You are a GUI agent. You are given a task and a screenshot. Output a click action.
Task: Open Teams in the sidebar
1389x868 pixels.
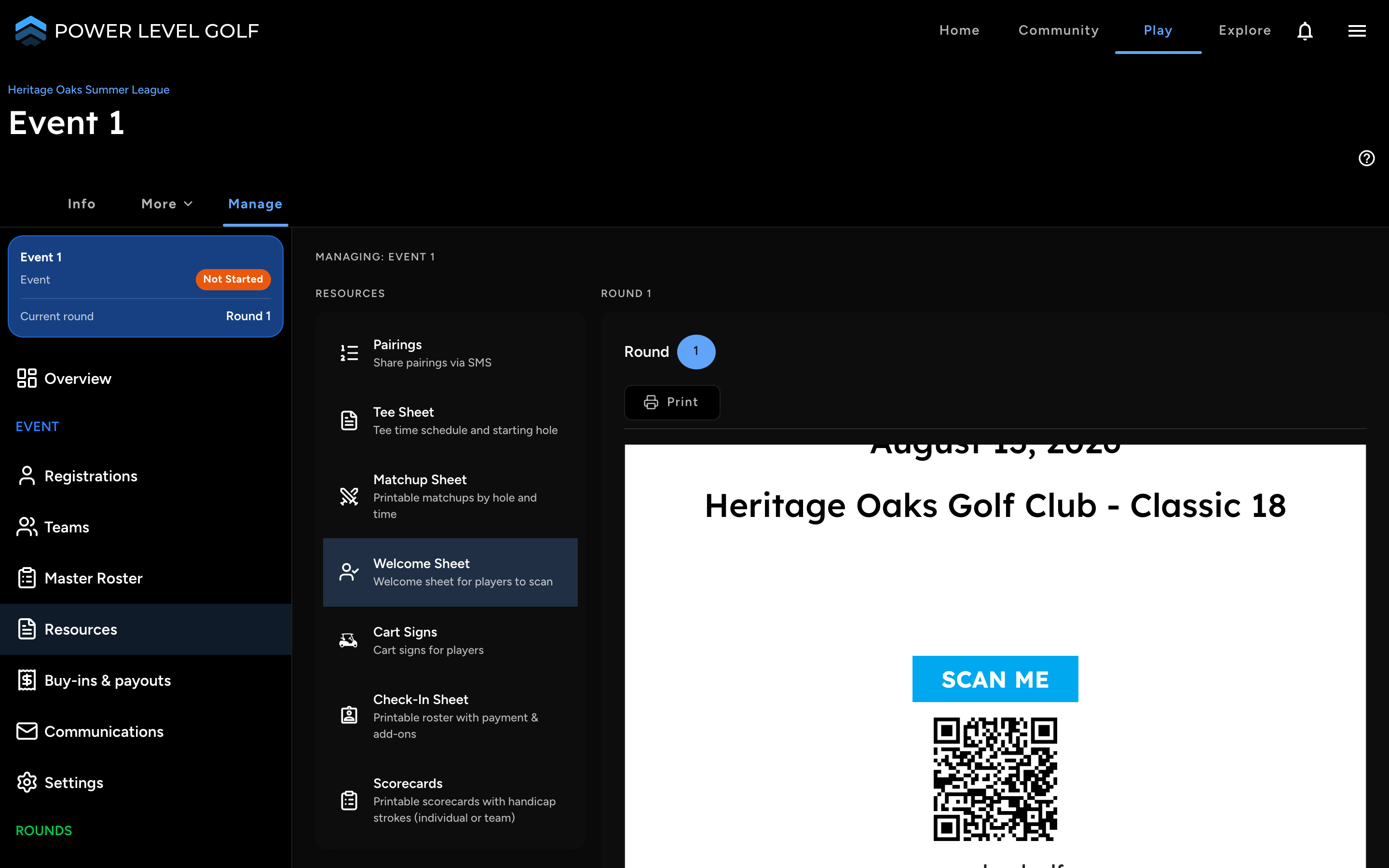[x=146, y=527]
